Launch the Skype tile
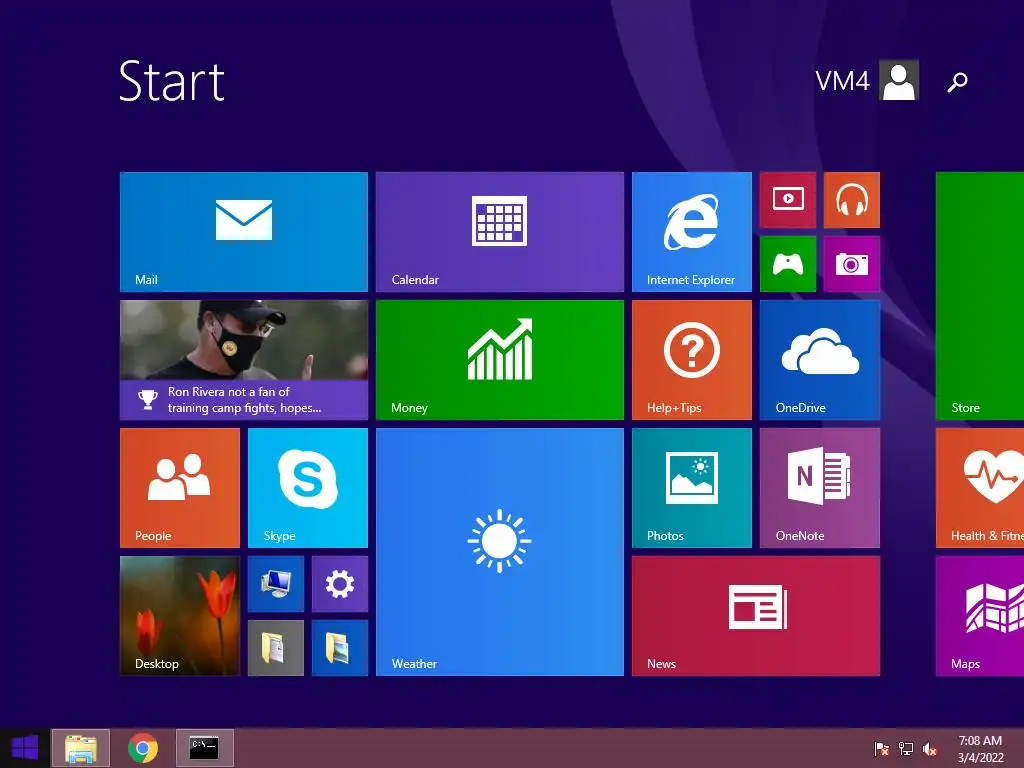The height and width of the screenshot is (768, 1024). coord(308,488)
